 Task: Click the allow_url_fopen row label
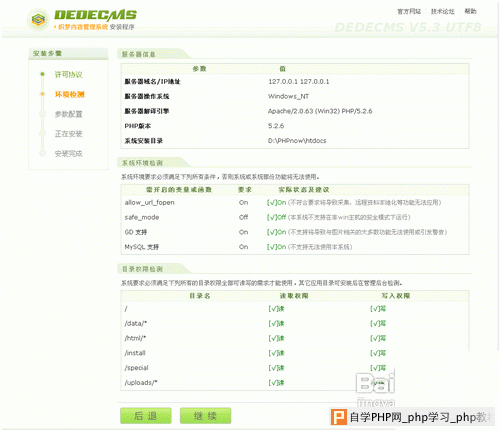pyautogui.click(x=149, y=202)
